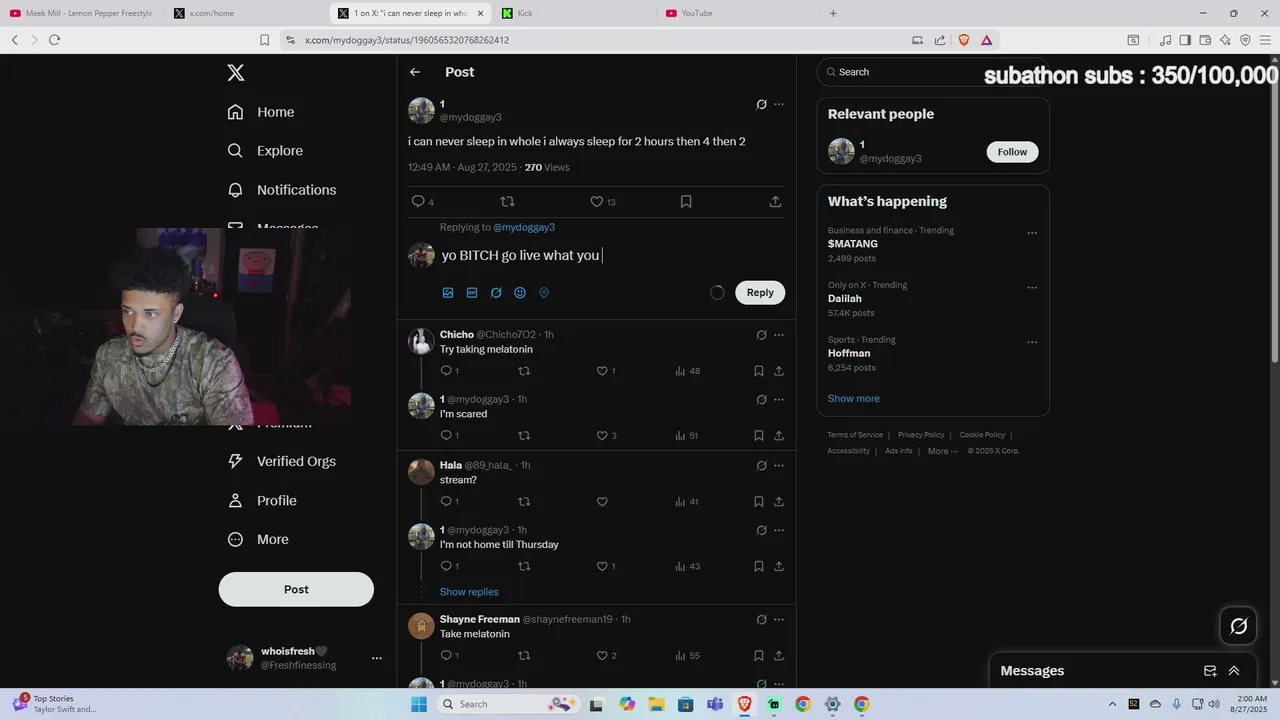
Task: Follow @mydoggay3 in Relevant people
Action: click(x=1012, y=152)
